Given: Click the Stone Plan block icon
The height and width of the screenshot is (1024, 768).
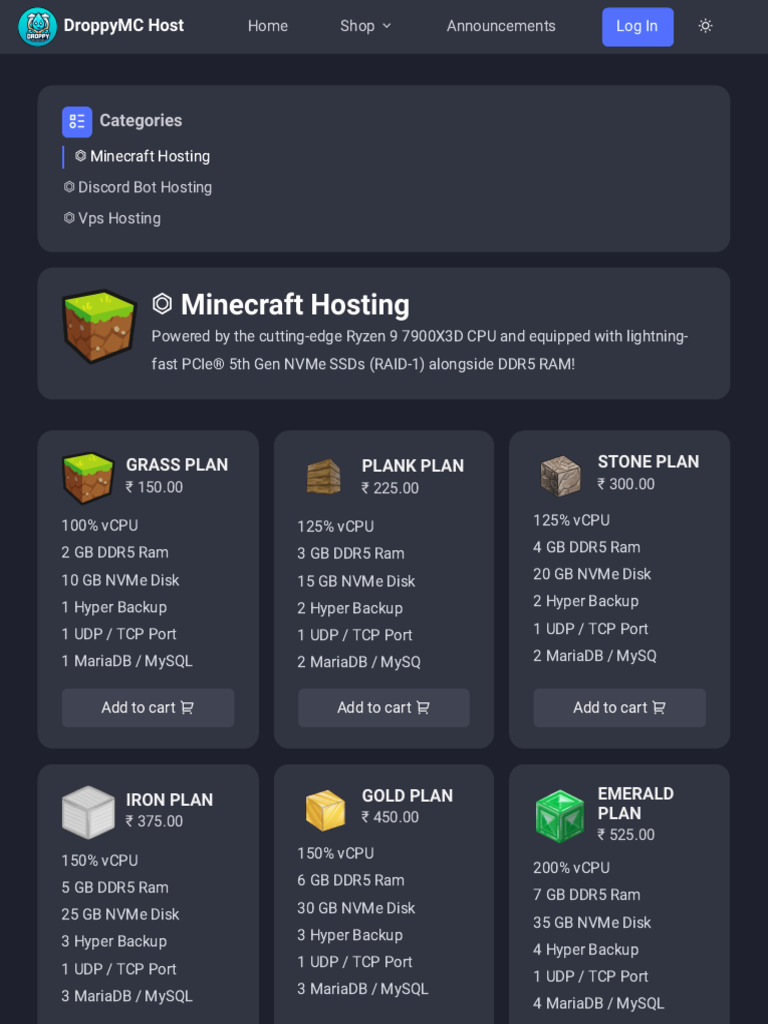Looking at the screenshot, I should [560, 476].
